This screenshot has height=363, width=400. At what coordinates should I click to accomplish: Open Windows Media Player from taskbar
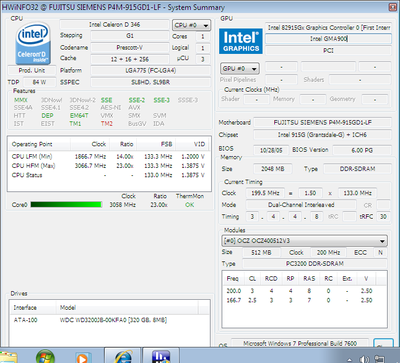point(82,358)
